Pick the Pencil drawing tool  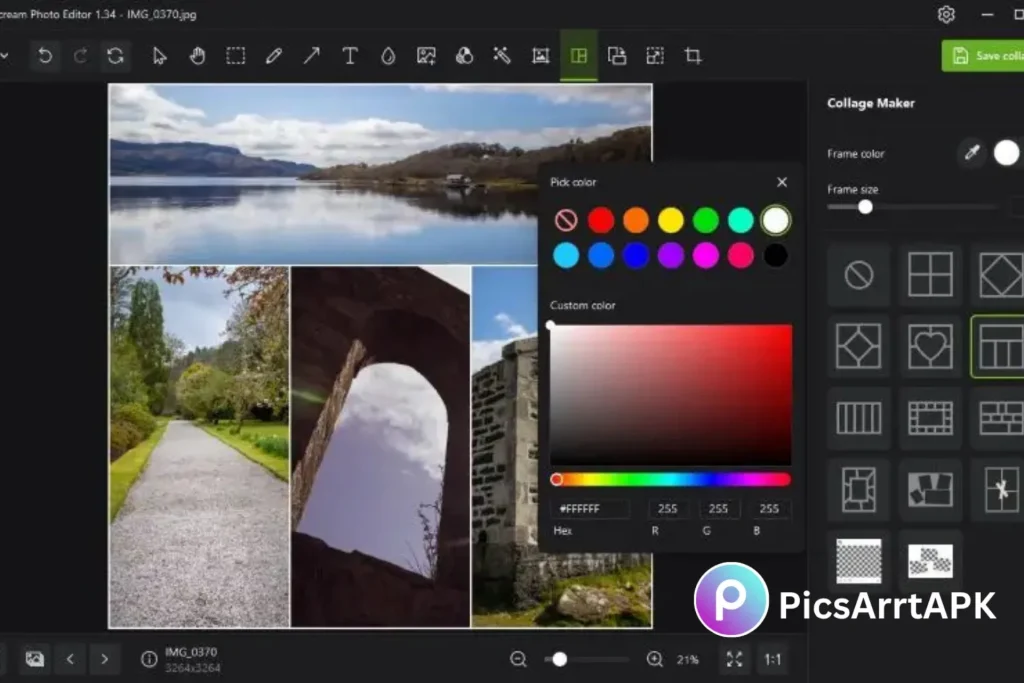(273, 56)
